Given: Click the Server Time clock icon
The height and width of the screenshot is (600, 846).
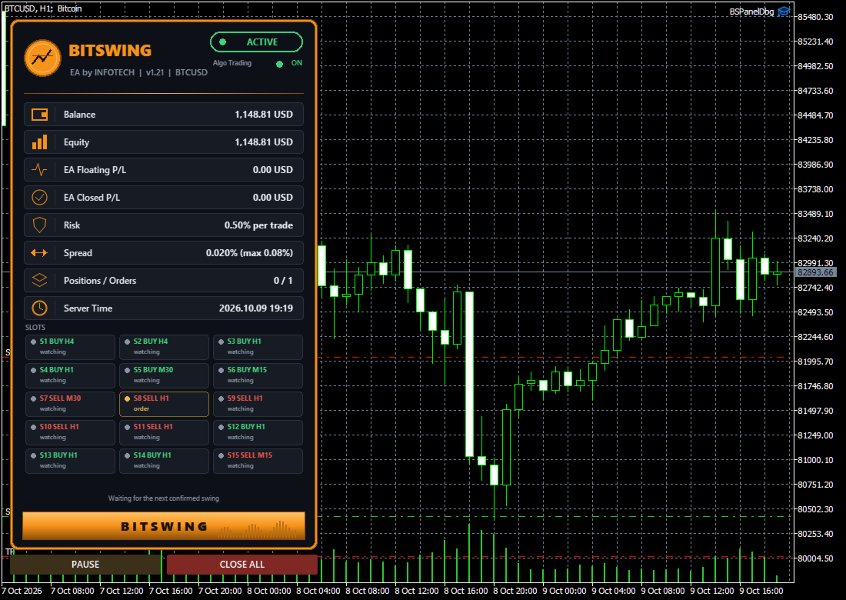Looking at the screenshot, I should 39,308.
